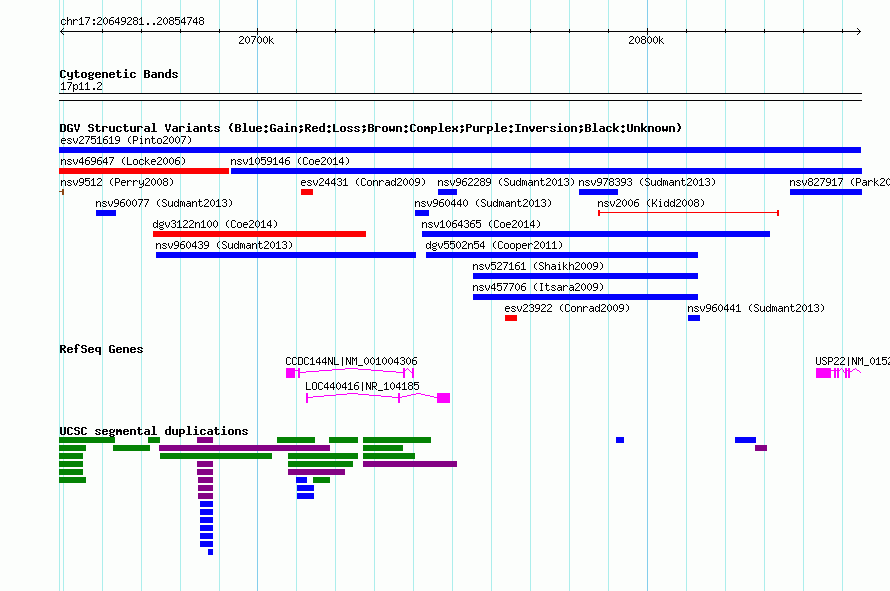Select the nsv978393 (Sudmant2013) variant bar

pos(598,192)
